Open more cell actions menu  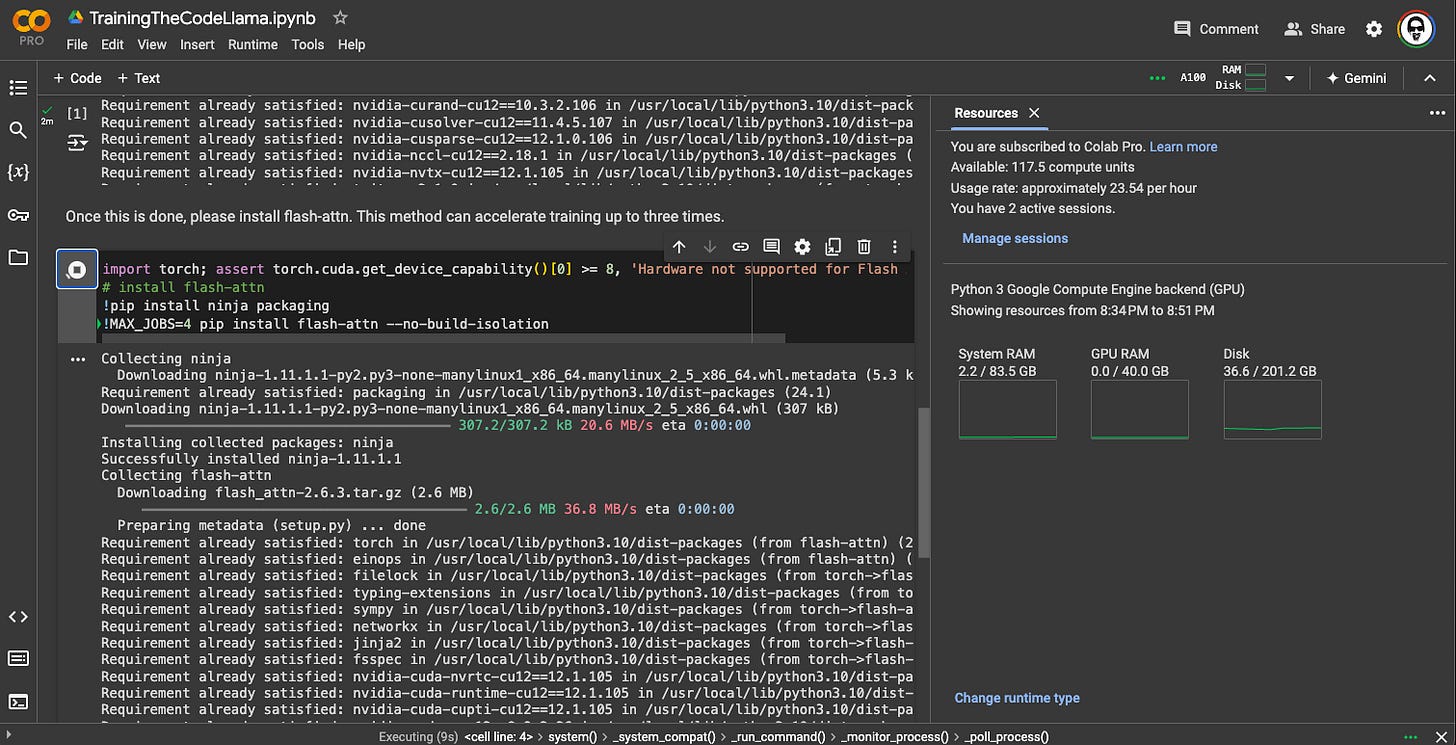pos(895,247)
